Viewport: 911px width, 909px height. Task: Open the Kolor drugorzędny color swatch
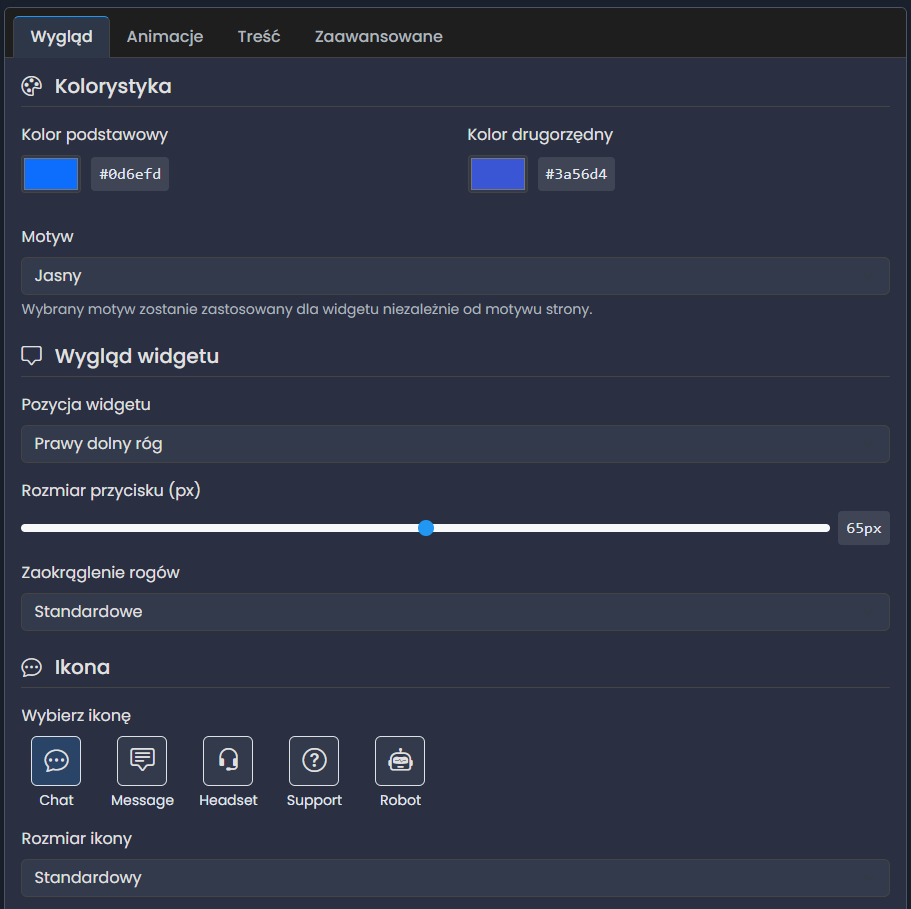(497, 174)
